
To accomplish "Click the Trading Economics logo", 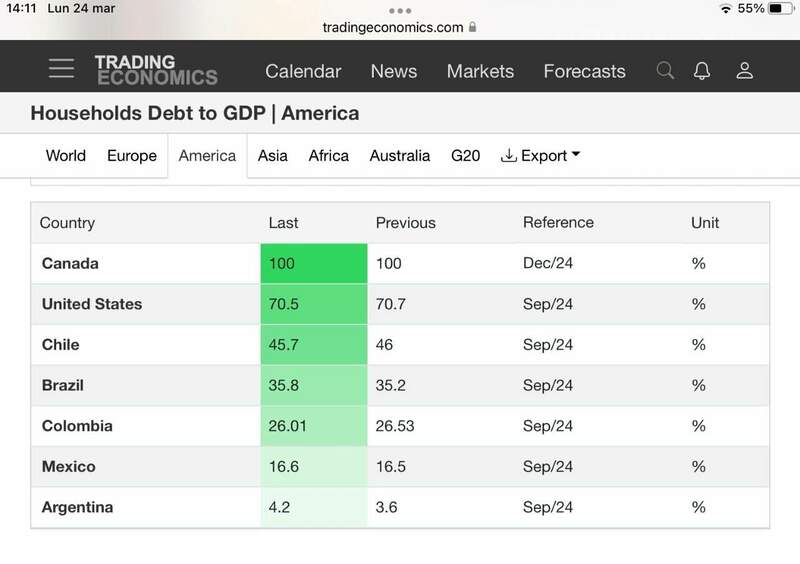I will pos(155,70).
